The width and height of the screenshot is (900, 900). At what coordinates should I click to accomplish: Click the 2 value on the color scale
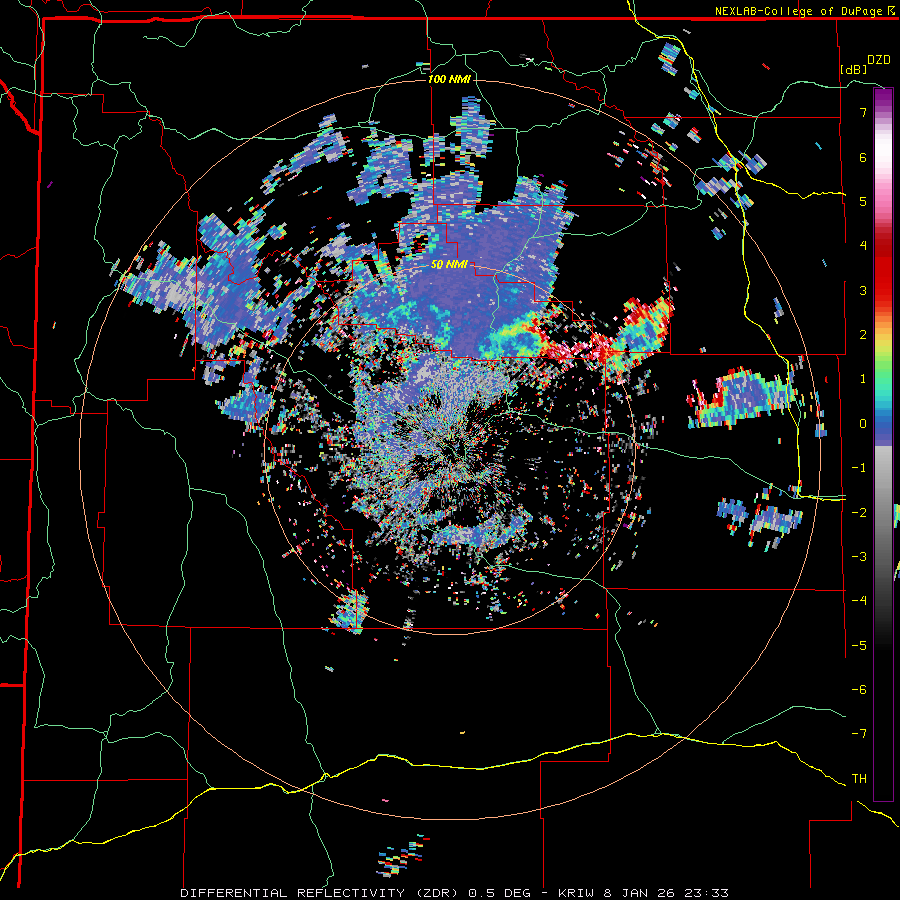[863, 335]
